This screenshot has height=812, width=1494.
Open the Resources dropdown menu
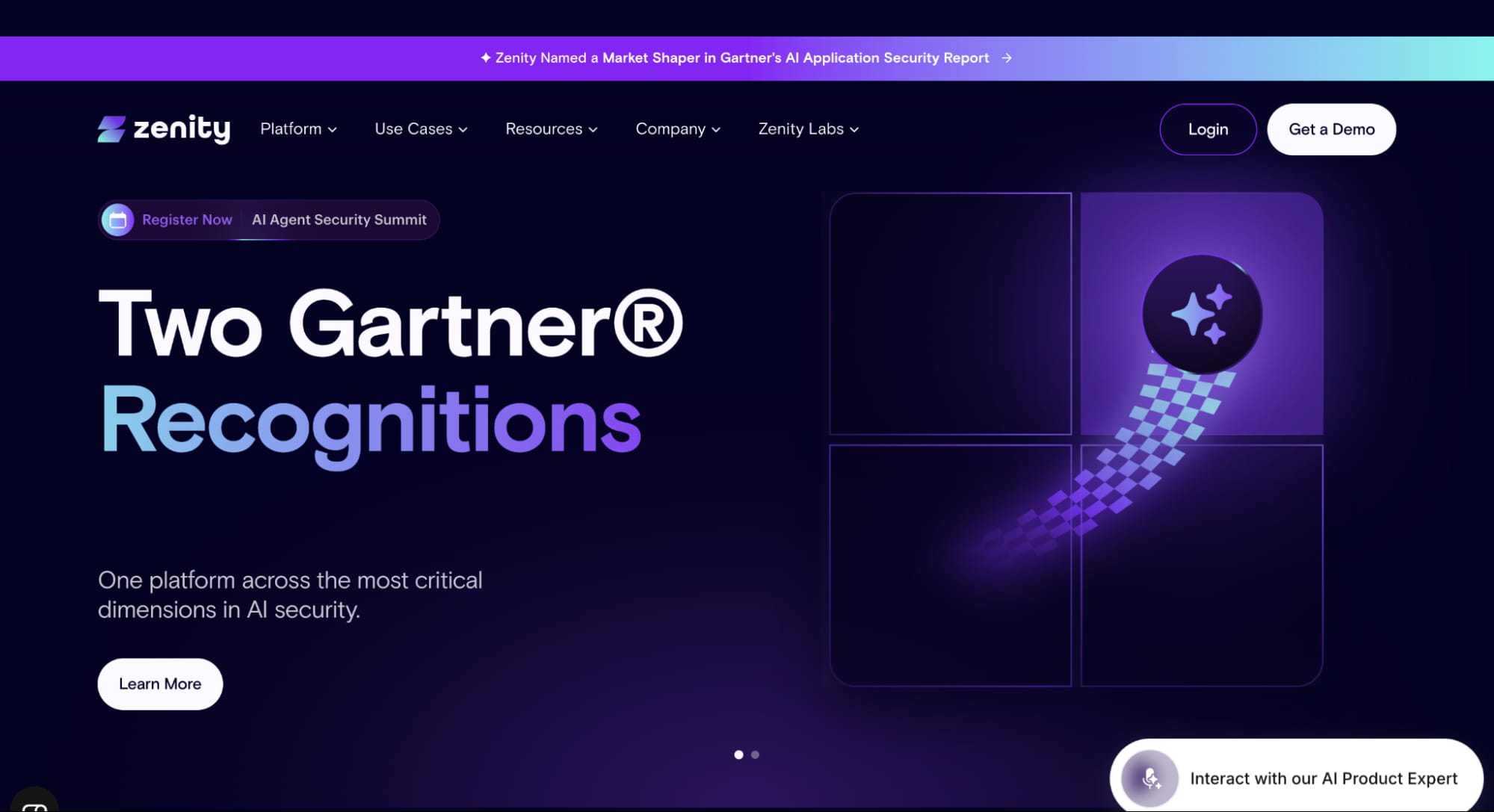[x=552, y=129]
